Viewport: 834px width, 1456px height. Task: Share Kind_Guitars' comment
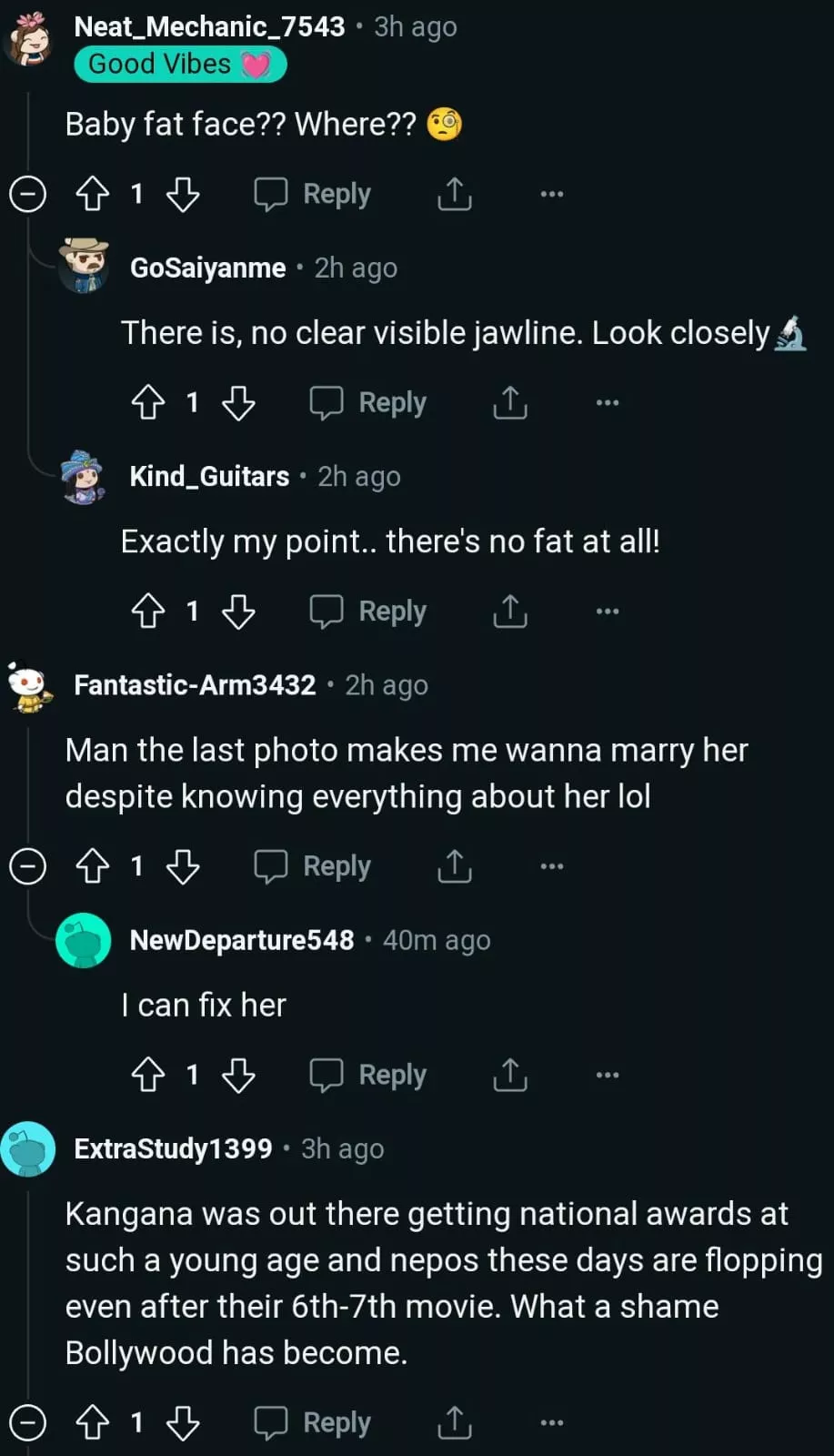pos(509,611)
